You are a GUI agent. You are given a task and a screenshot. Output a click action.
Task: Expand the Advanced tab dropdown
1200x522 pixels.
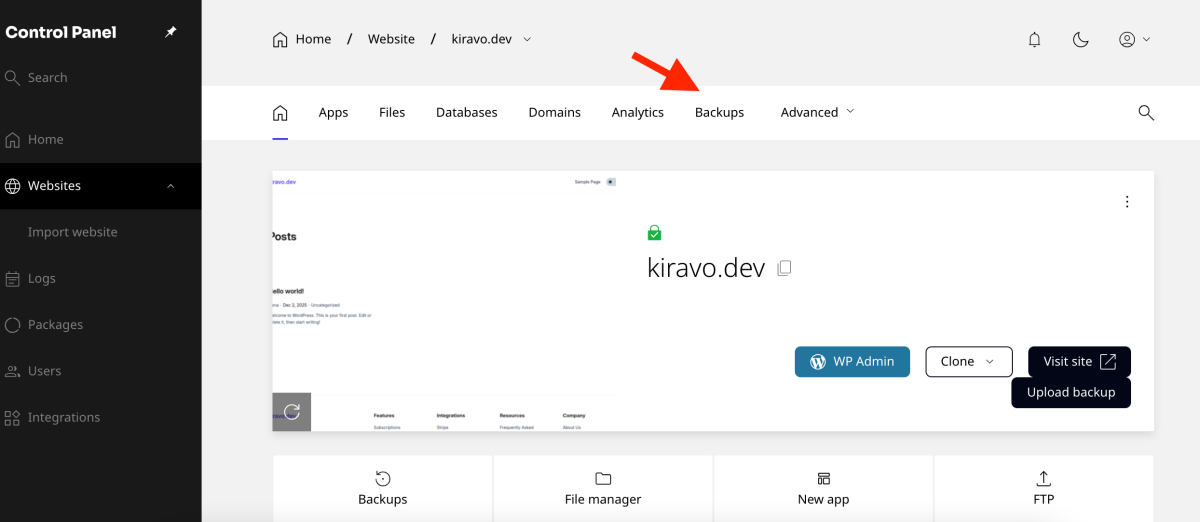click(818, 112)
